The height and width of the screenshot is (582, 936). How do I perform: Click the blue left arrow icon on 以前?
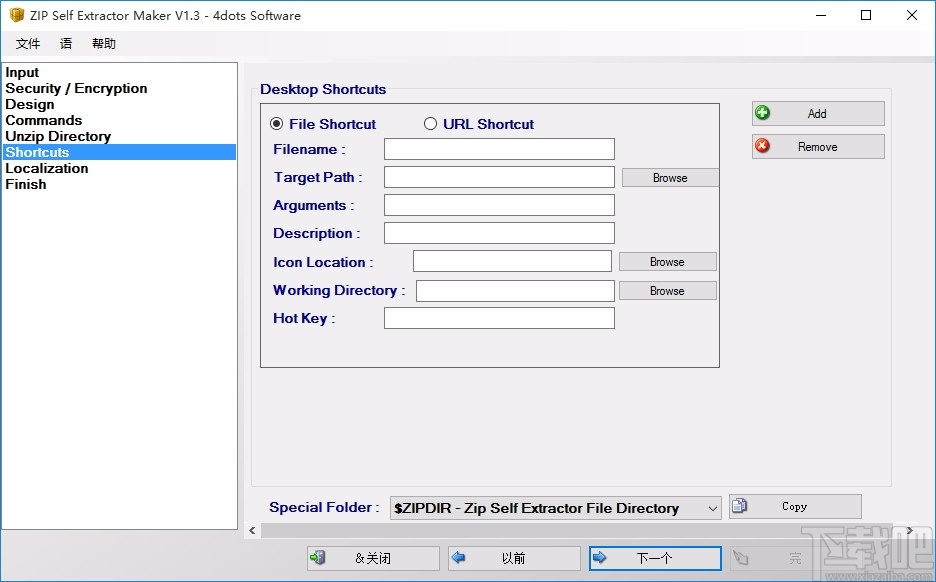[x=458, y=558]
